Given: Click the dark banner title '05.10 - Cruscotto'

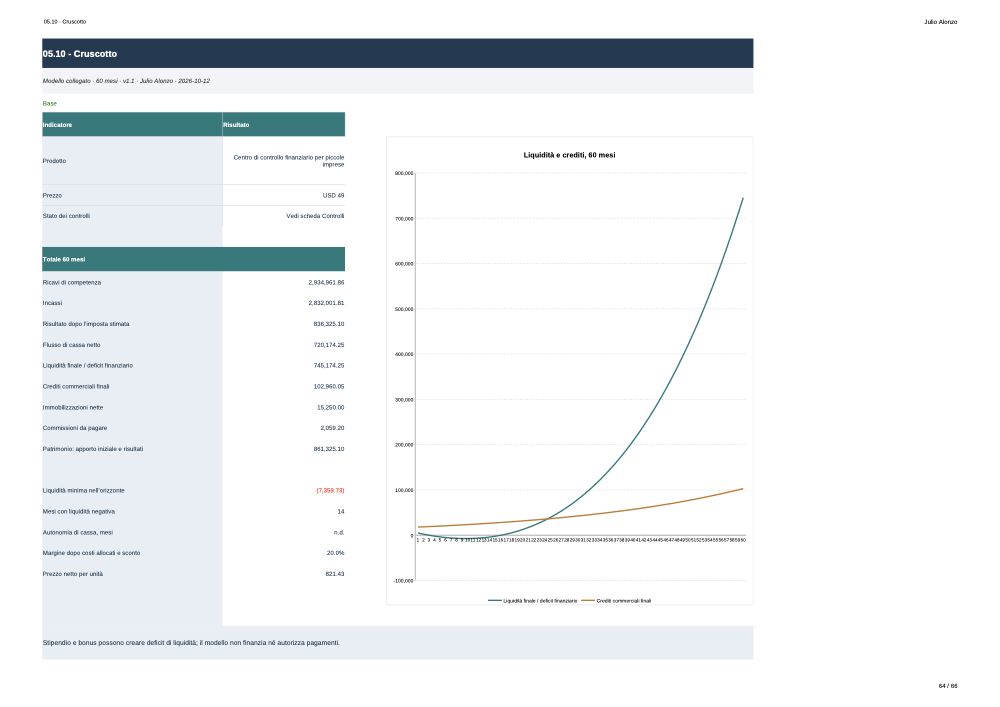Looking at the screenshot, I should pyautogui.click(x=80, y=54).
